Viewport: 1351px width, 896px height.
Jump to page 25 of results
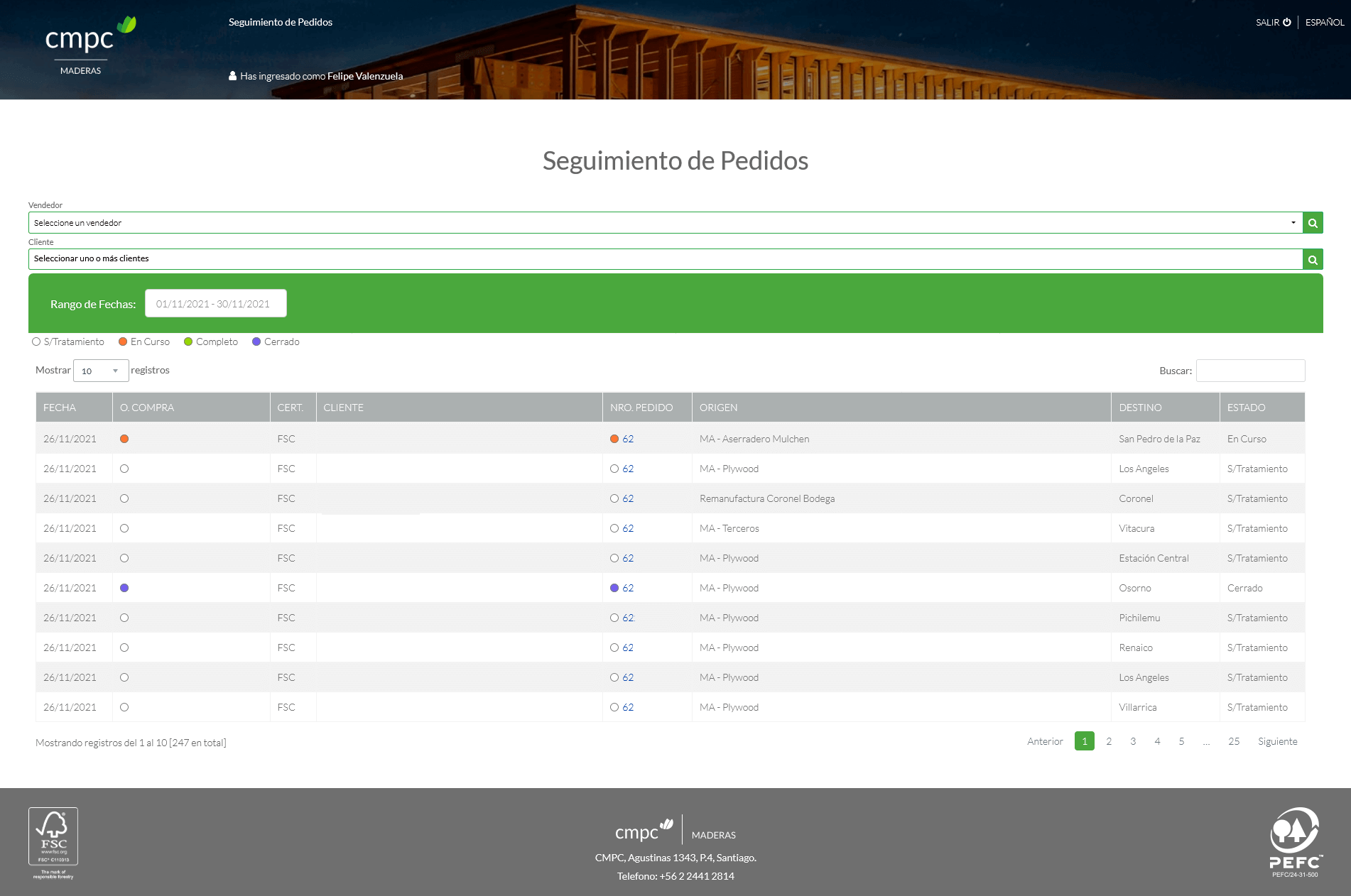[1234, 742]
